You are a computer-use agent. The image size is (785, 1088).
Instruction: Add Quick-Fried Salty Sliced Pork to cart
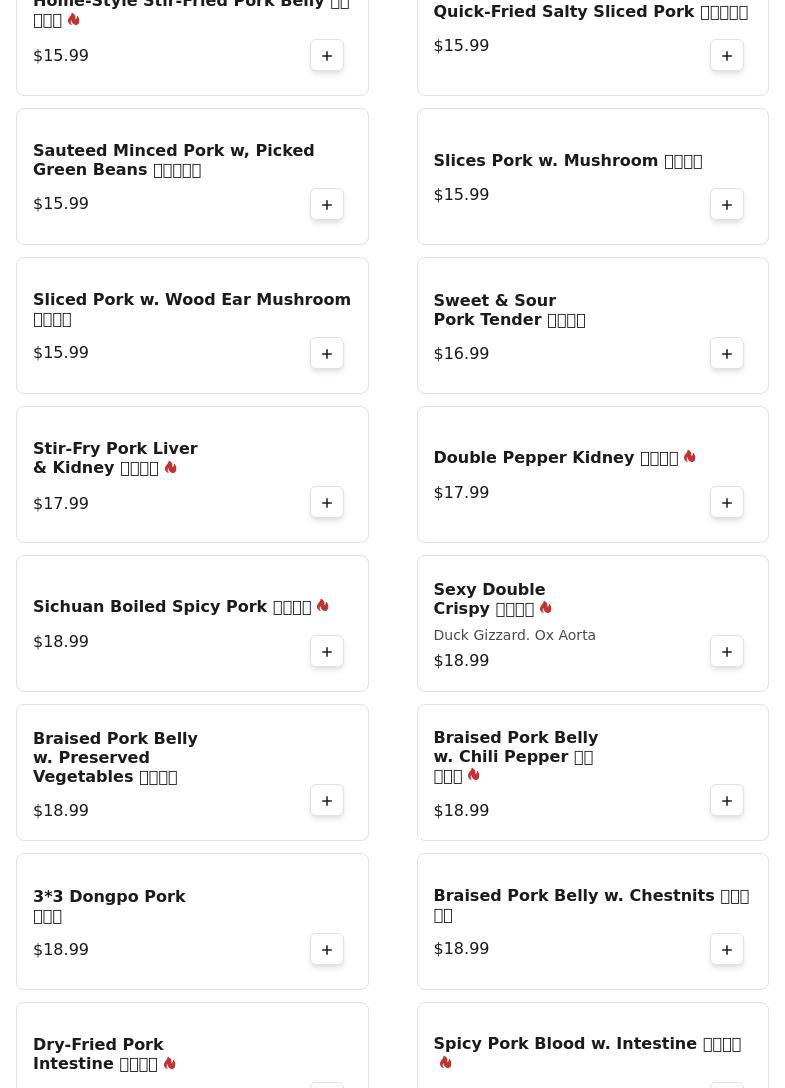[x=727, y=56]
